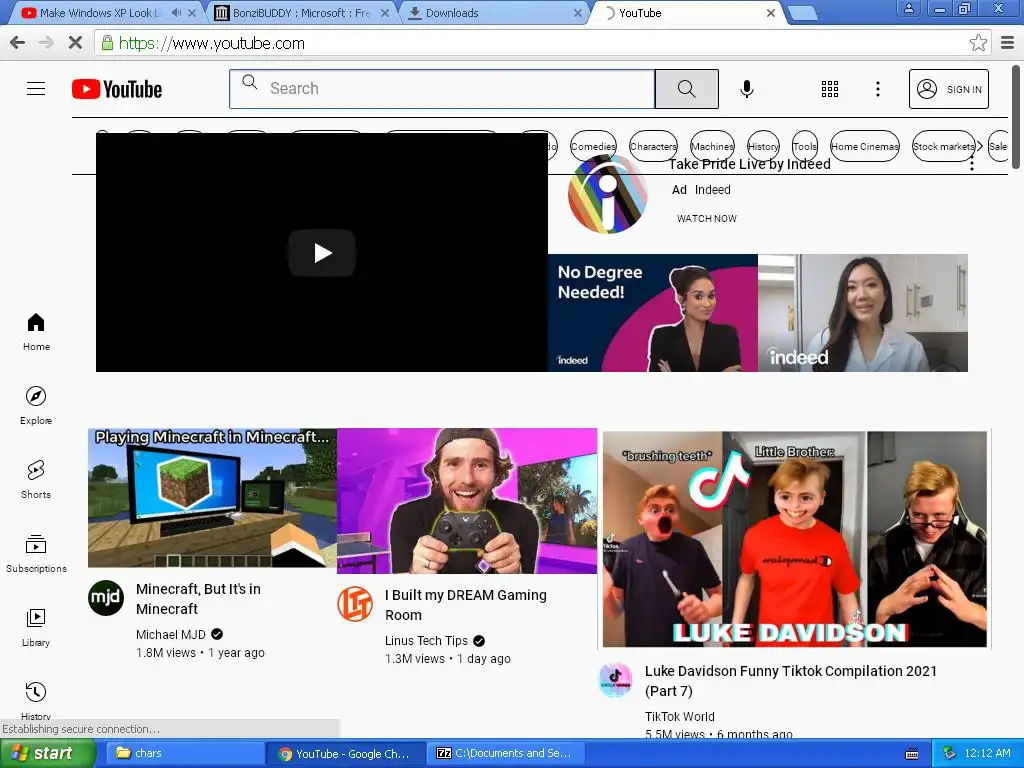The image size is (1024, 768).
Task: Go to Home in sidebar
Action: pyautogui.click(x=36, y=332)
